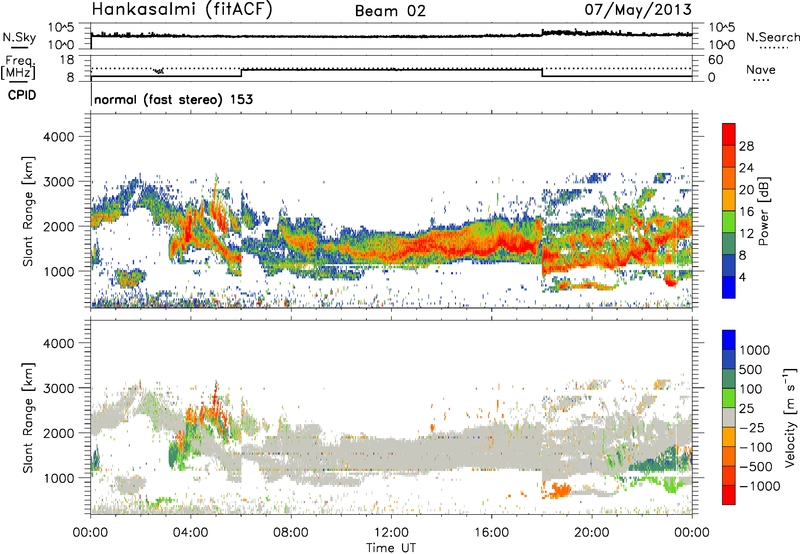Click the '12:00' time axis tick label
800x554 pixels.
pyautogui.click(x=391, y=533)
